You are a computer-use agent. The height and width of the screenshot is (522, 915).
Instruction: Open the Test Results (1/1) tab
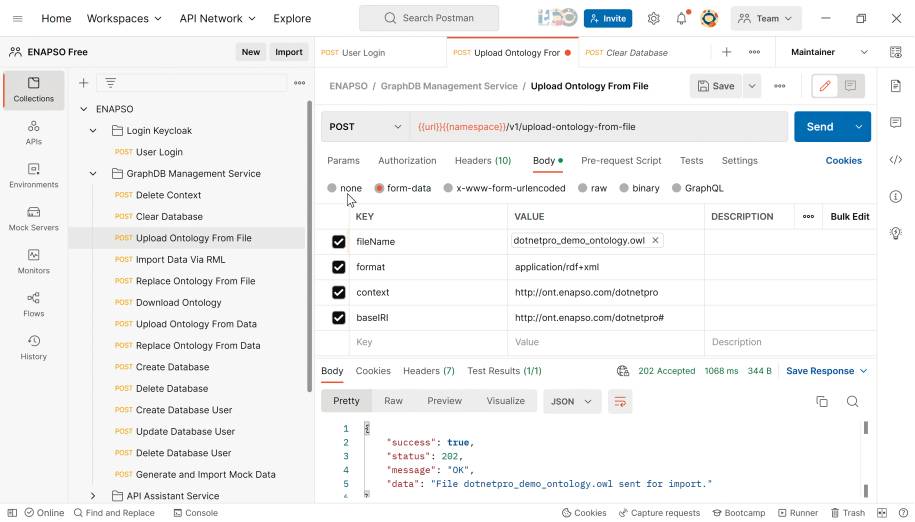point(504,371)
